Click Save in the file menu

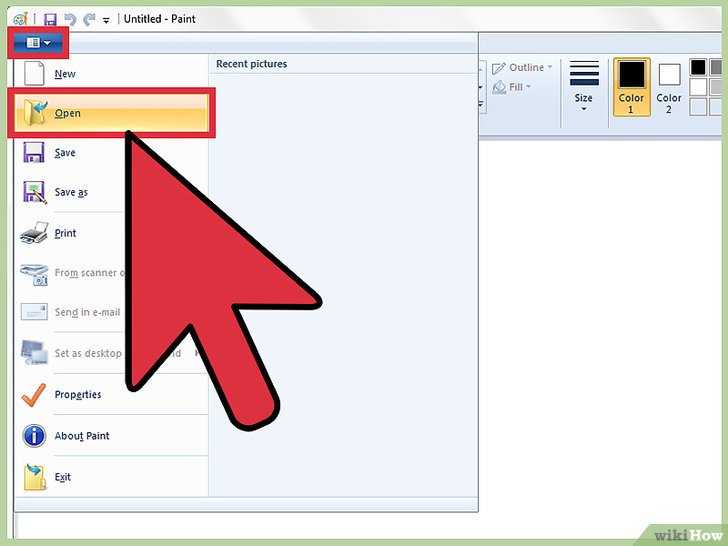coord(111,153)
